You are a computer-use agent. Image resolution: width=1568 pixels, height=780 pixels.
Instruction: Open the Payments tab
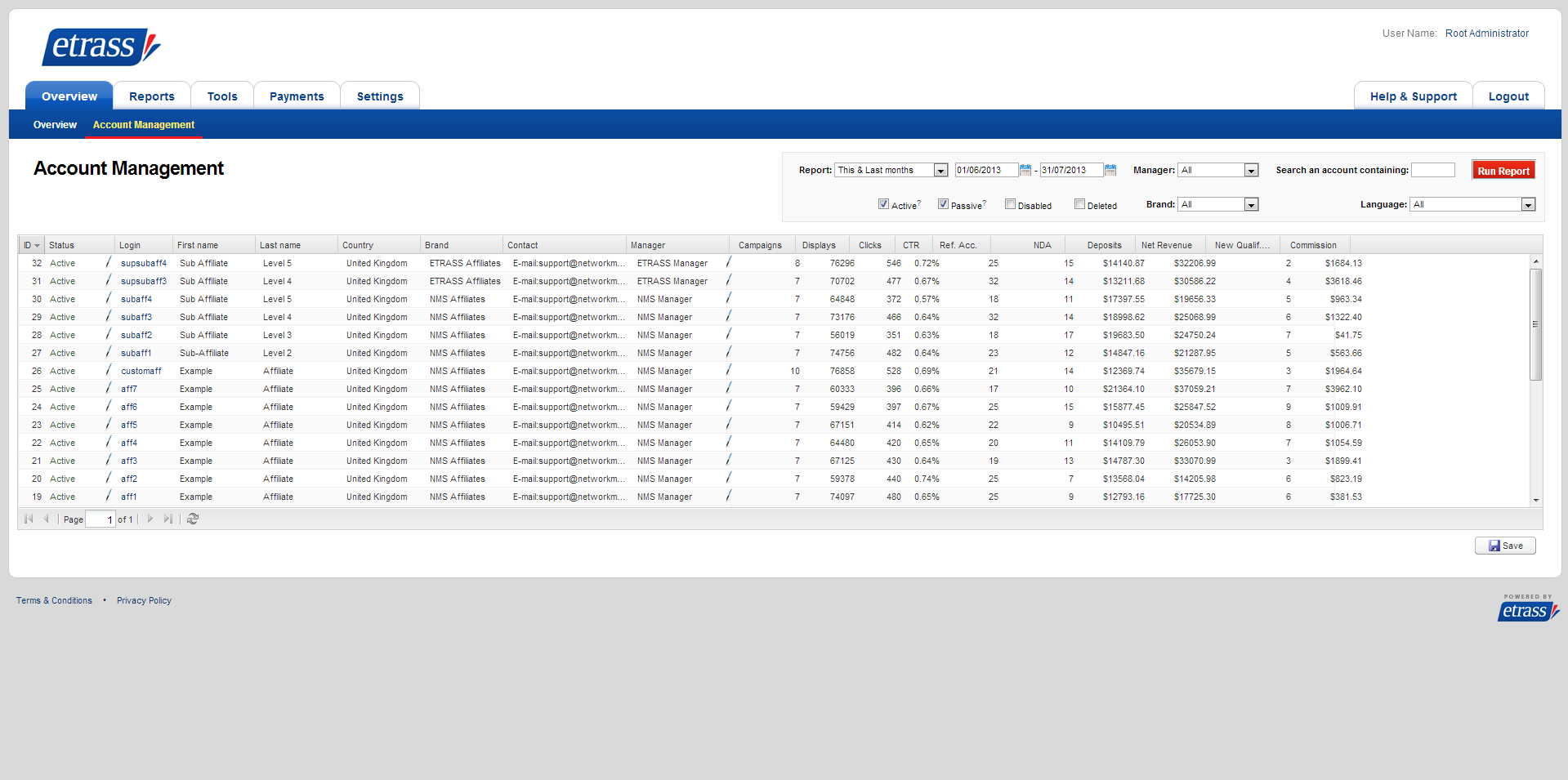297,96
